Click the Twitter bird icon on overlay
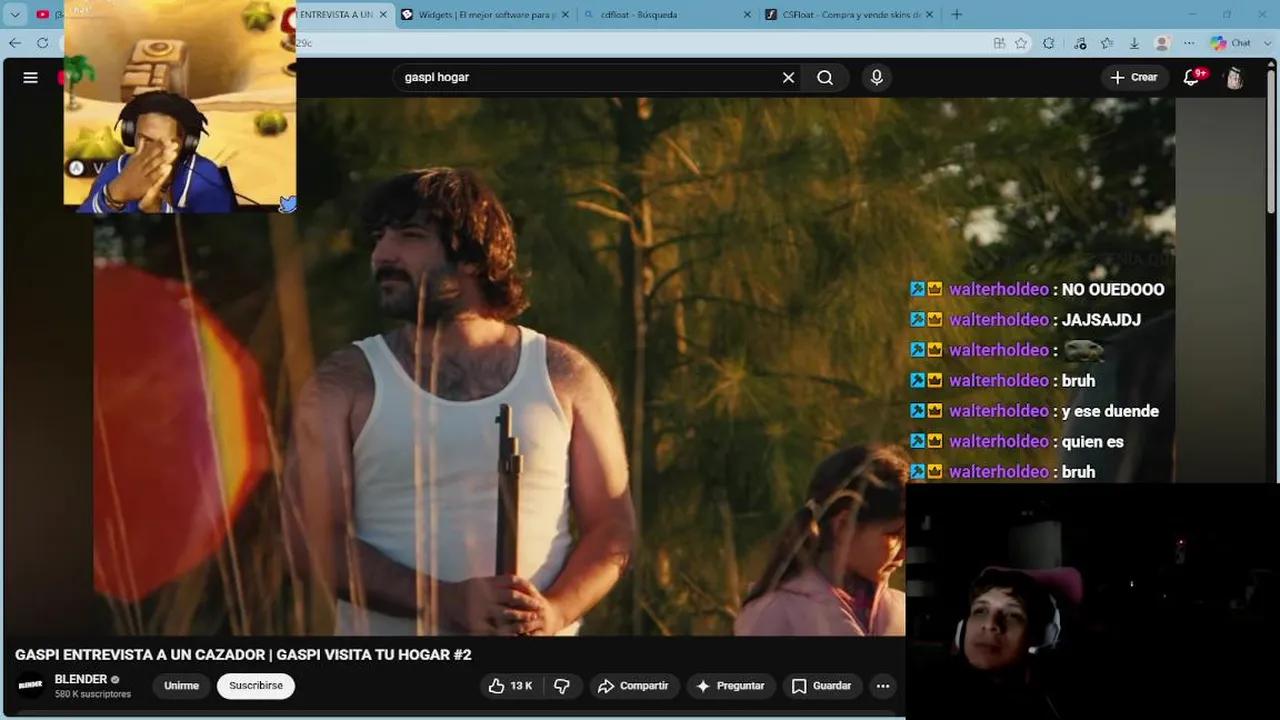This screenshot has height=720, width=1280. (x=287, y=204)
